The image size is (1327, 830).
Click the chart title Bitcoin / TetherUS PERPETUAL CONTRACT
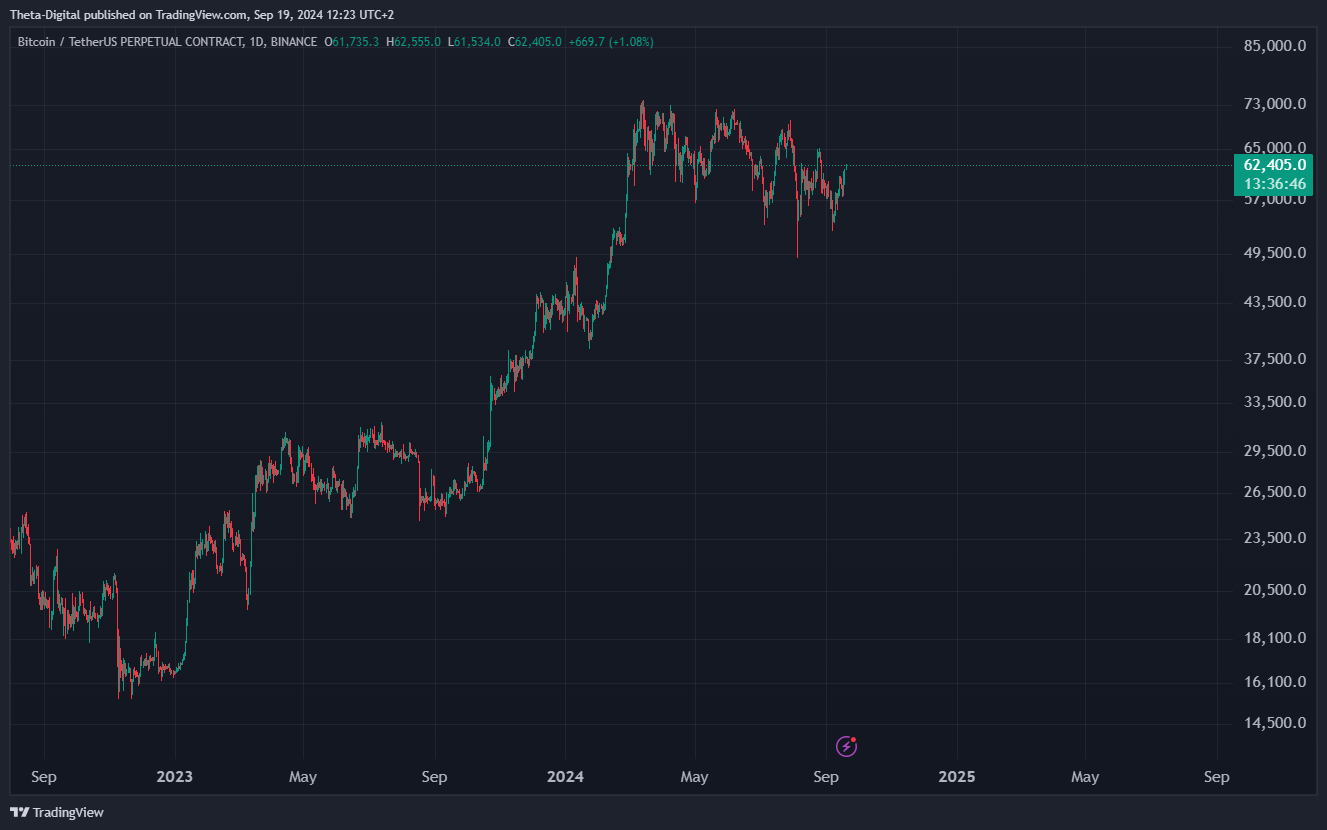[130, 42]
